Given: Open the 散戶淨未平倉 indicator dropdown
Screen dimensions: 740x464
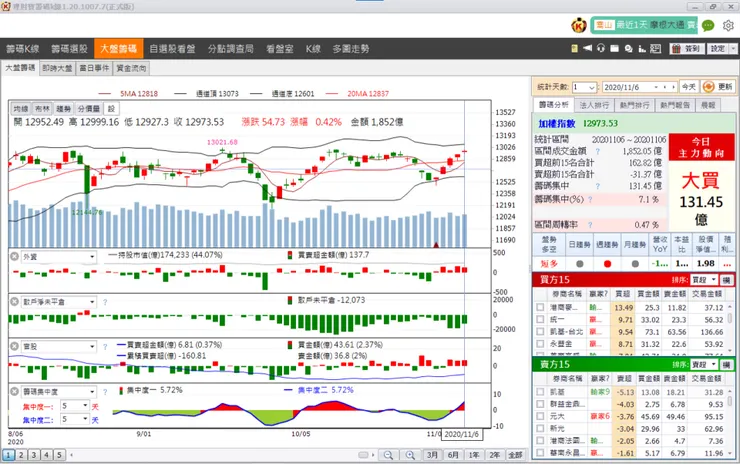Looking at the screenshot, I should (59, 302).
